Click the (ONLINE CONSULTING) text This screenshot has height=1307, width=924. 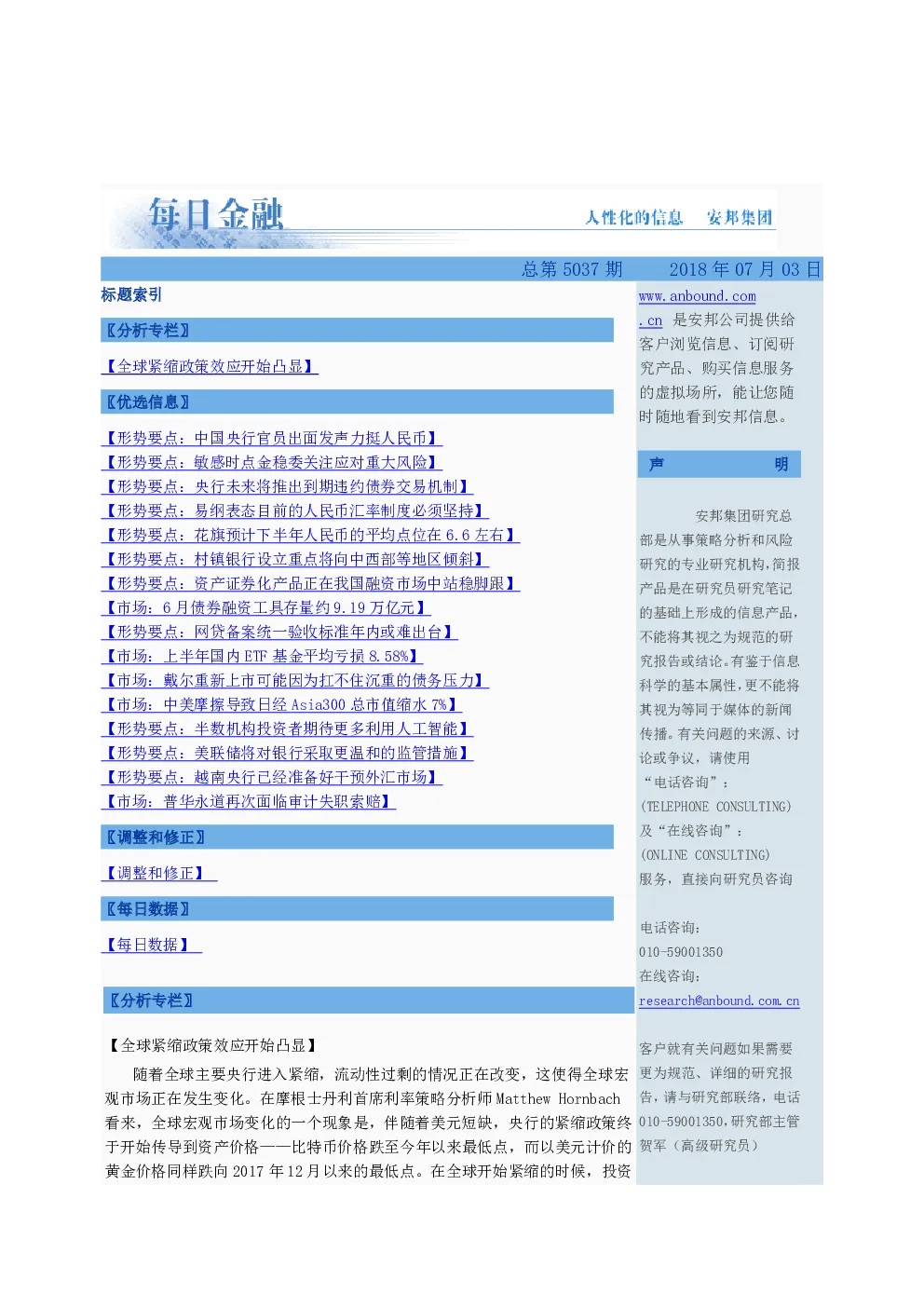click(705, 855)
